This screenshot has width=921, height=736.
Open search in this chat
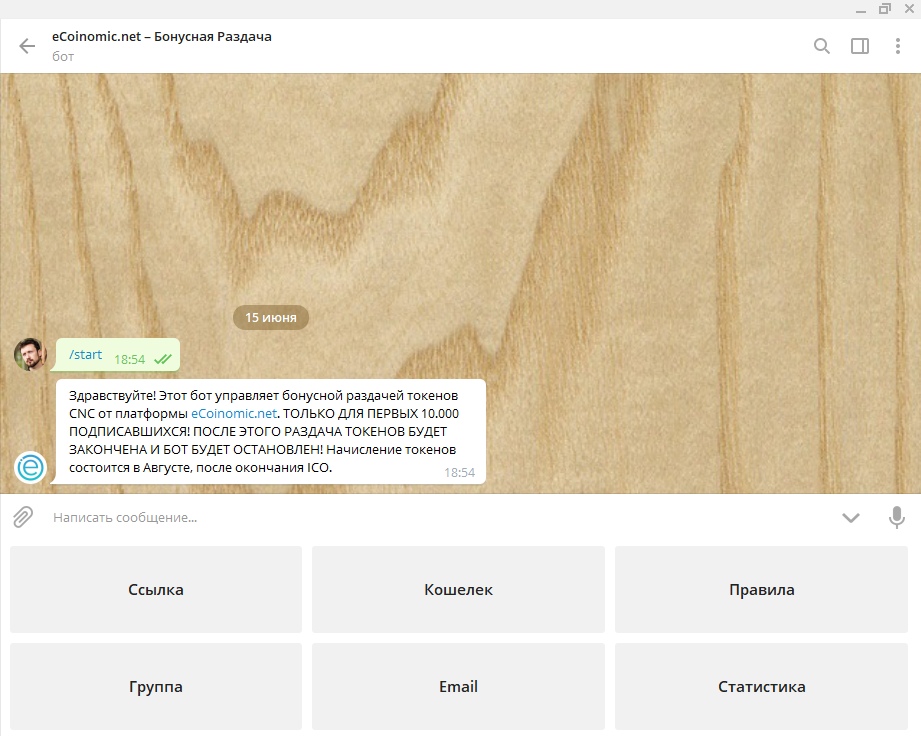click(x=822, y=46)
